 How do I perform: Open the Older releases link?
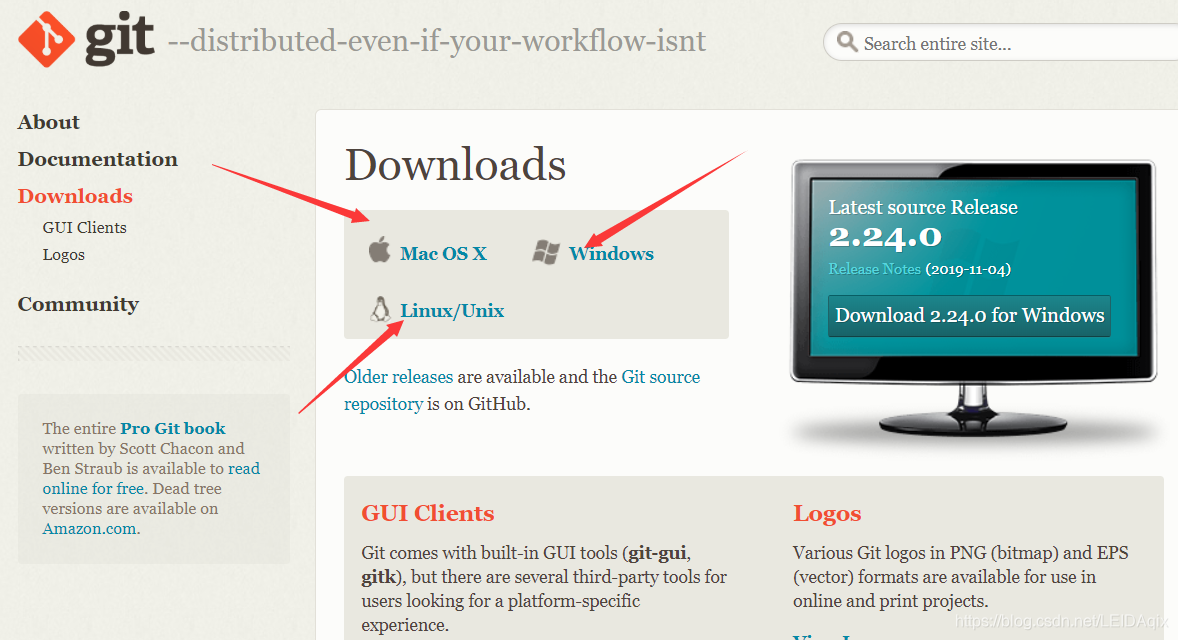(x=398, y=376)
